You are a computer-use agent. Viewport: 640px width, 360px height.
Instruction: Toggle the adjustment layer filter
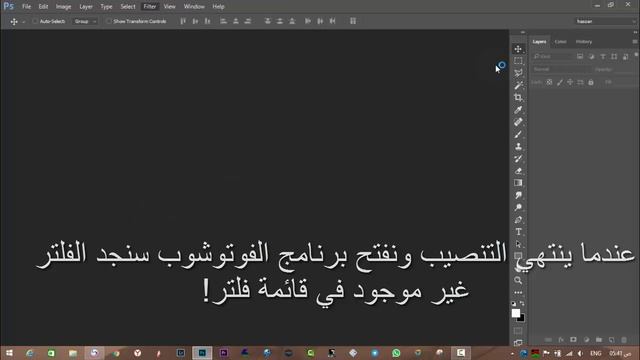tap(591, 57)
